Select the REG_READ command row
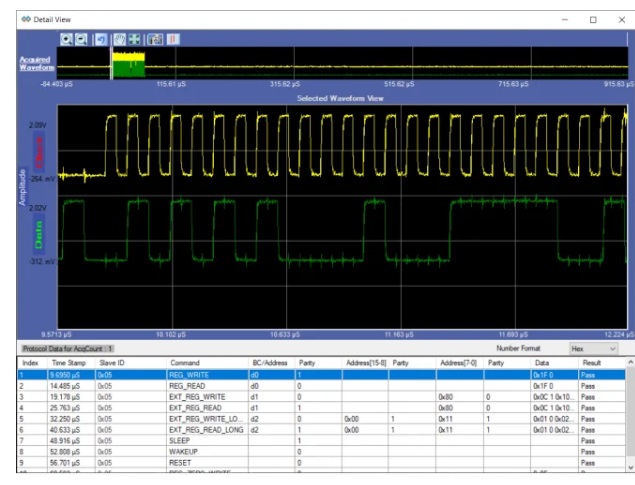 coord(322,386)
